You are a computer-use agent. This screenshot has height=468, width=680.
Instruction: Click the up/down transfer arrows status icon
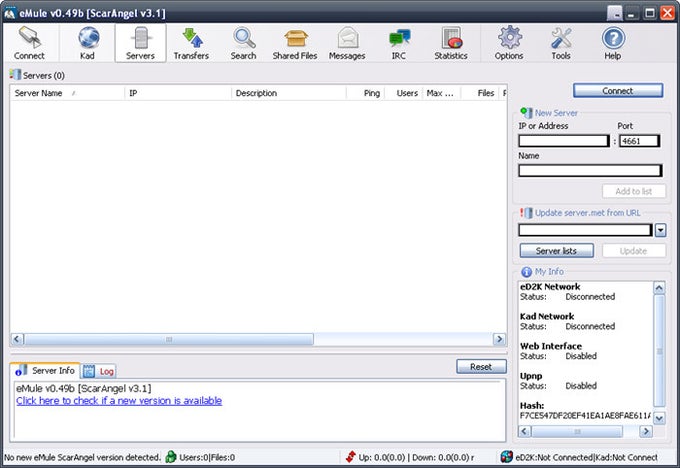pyautogui.click(x=351, y=457)
